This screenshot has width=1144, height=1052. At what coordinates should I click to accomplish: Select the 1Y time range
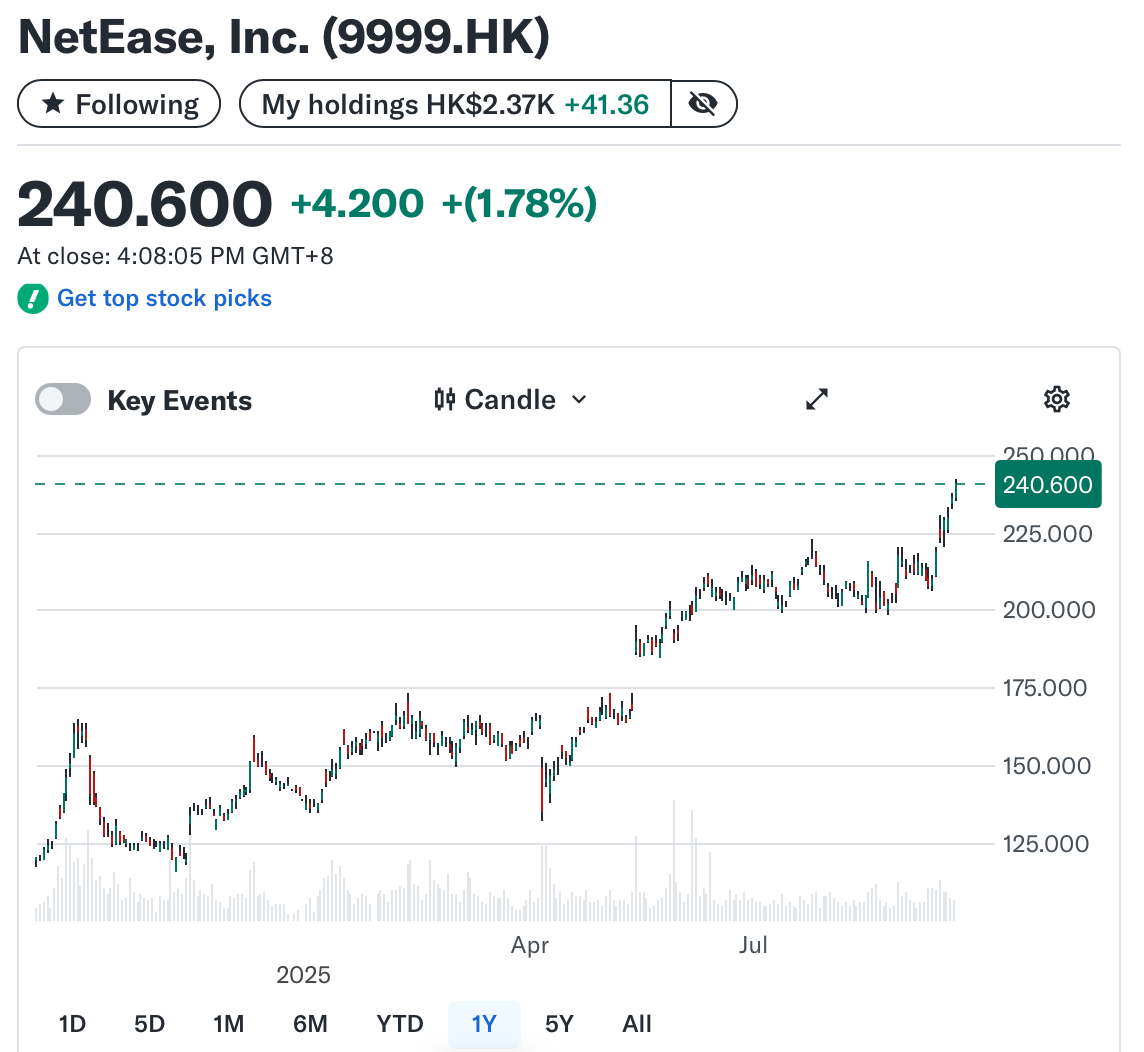484,1024
